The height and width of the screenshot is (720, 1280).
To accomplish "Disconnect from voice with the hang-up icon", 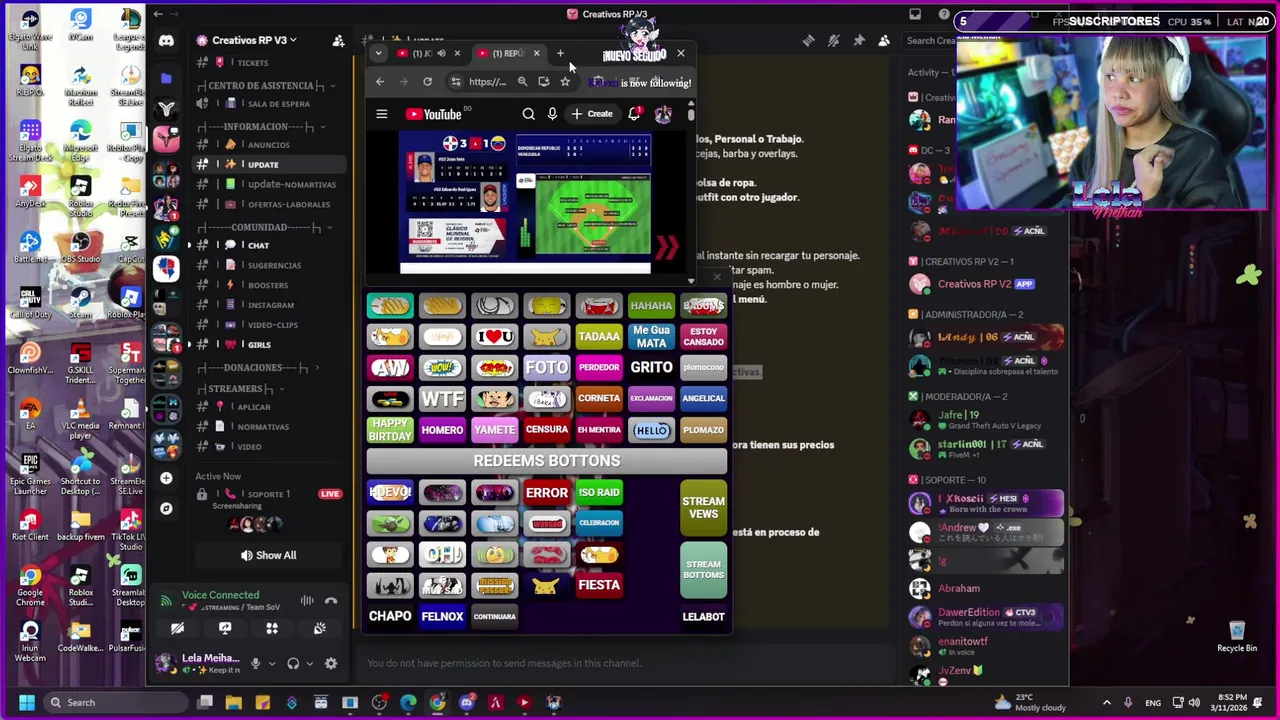I will 331,601.
